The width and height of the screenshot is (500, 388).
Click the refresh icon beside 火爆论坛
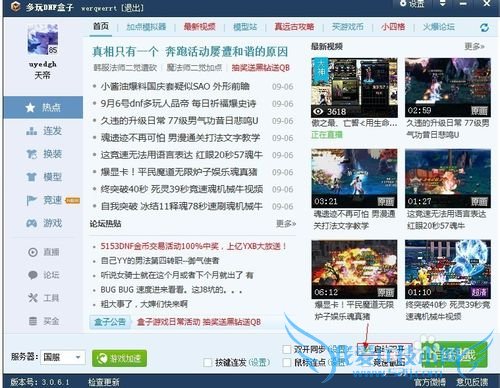(x=484, y=28)
